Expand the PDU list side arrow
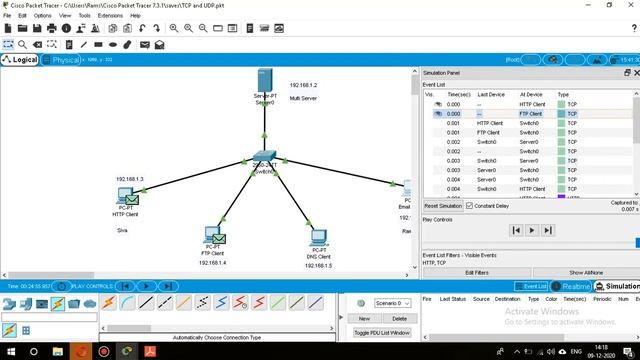The width and height of the screenshot is (640, 360). (341, 317)
